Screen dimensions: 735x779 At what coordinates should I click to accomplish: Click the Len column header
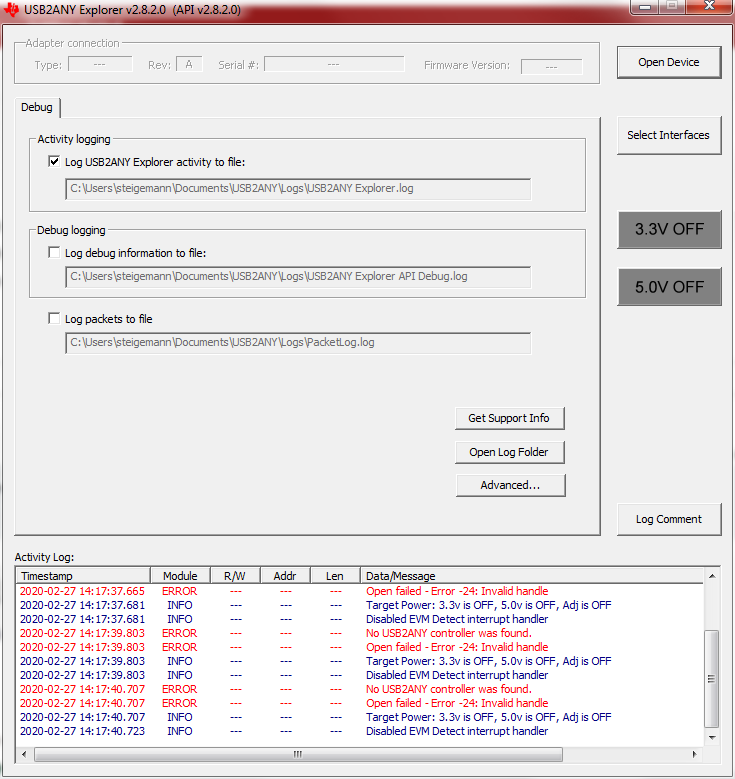(x=335, y=576)
